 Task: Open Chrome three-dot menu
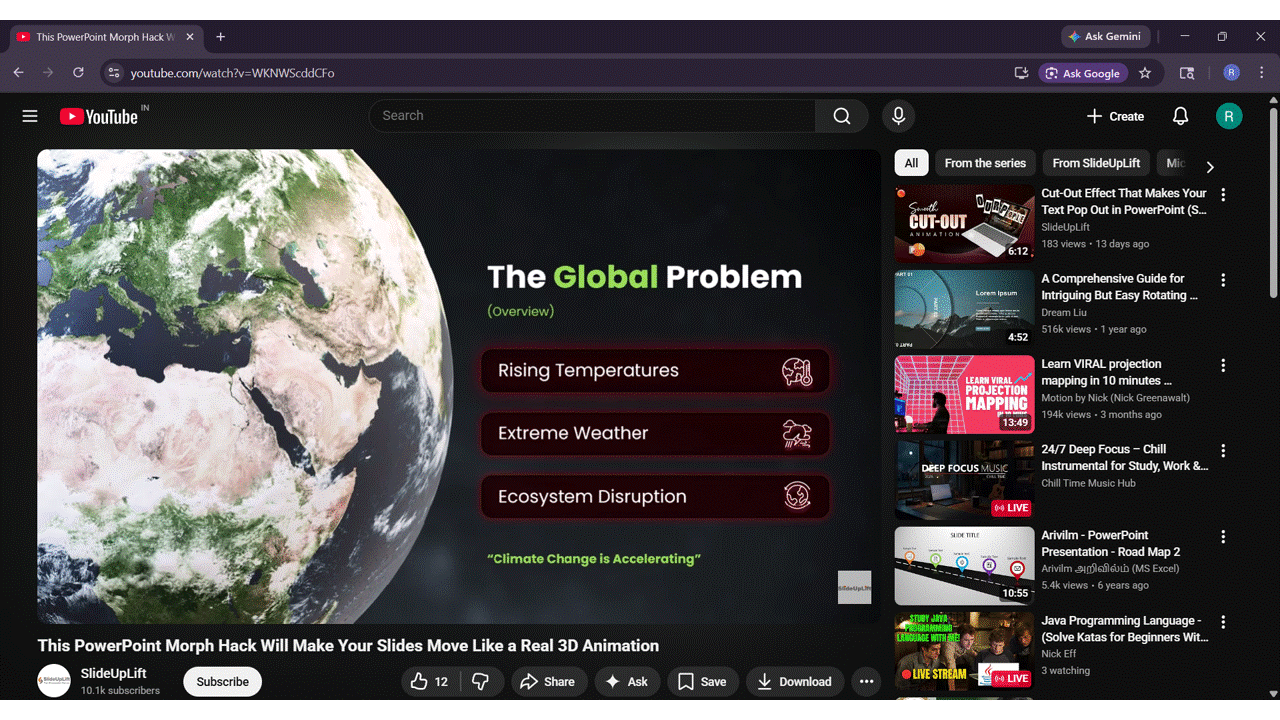[x=1262, y=73]
